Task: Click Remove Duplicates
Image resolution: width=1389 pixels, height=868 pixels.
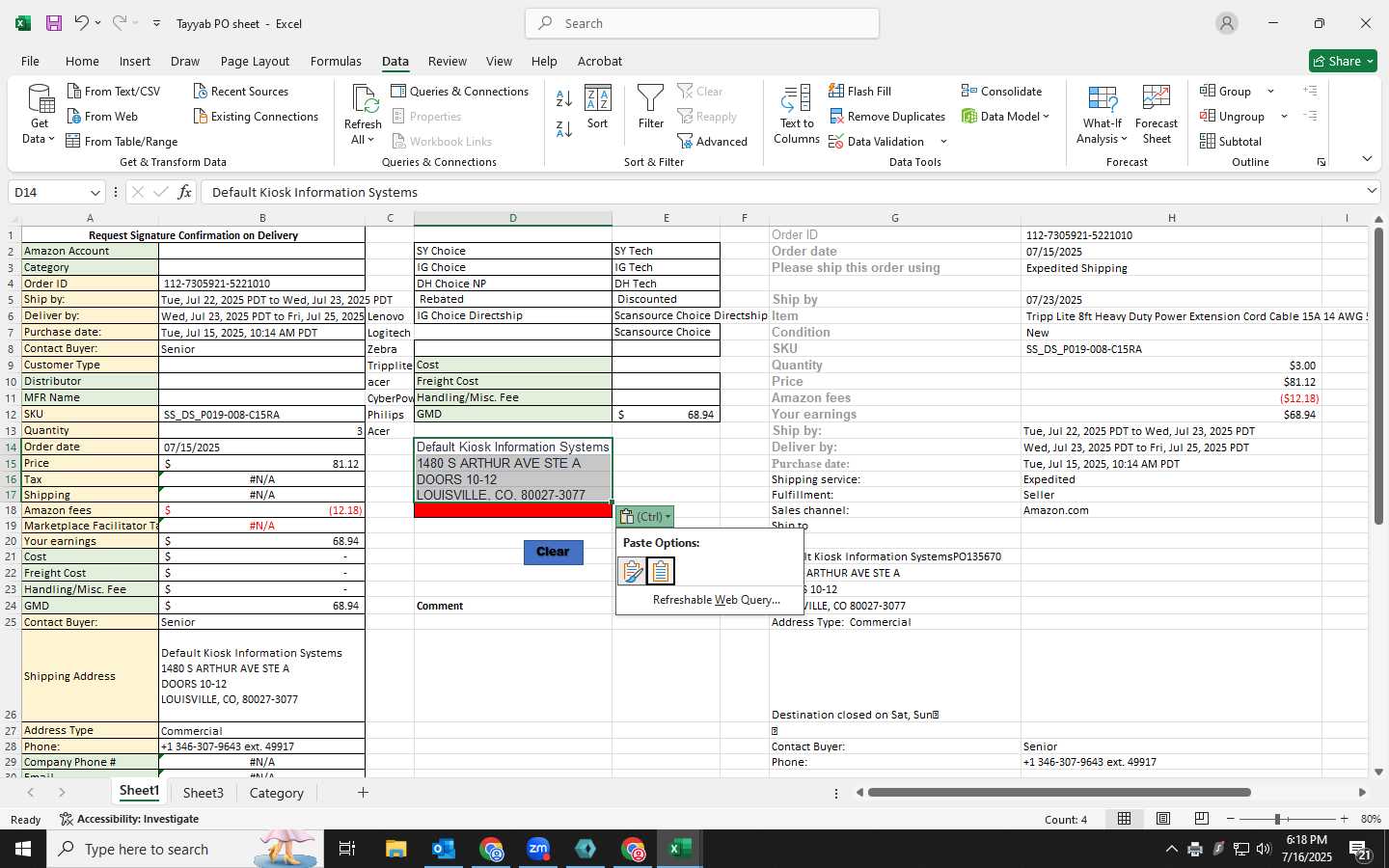Action: [886, 116]
